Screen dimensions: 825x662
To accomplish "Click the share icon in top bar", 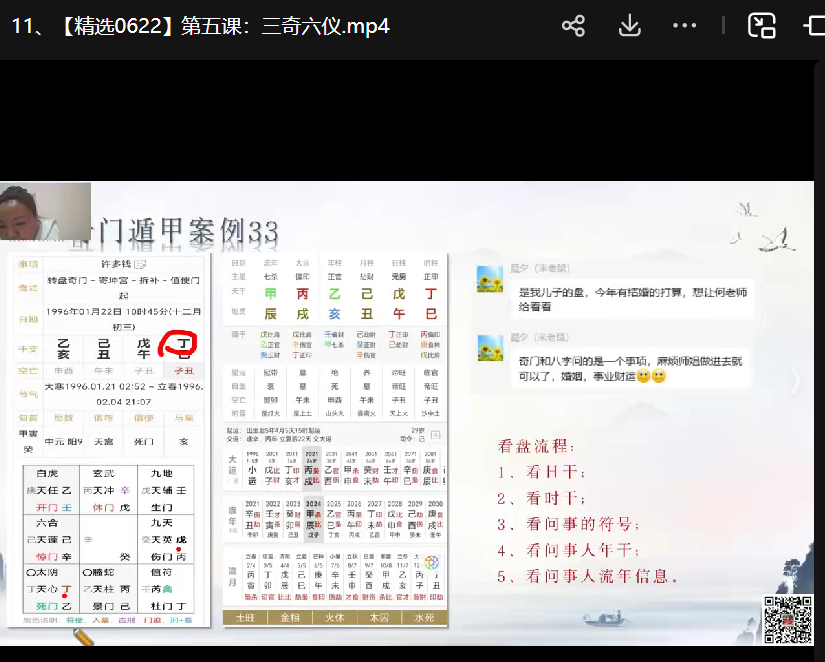I will pos(573,26).
